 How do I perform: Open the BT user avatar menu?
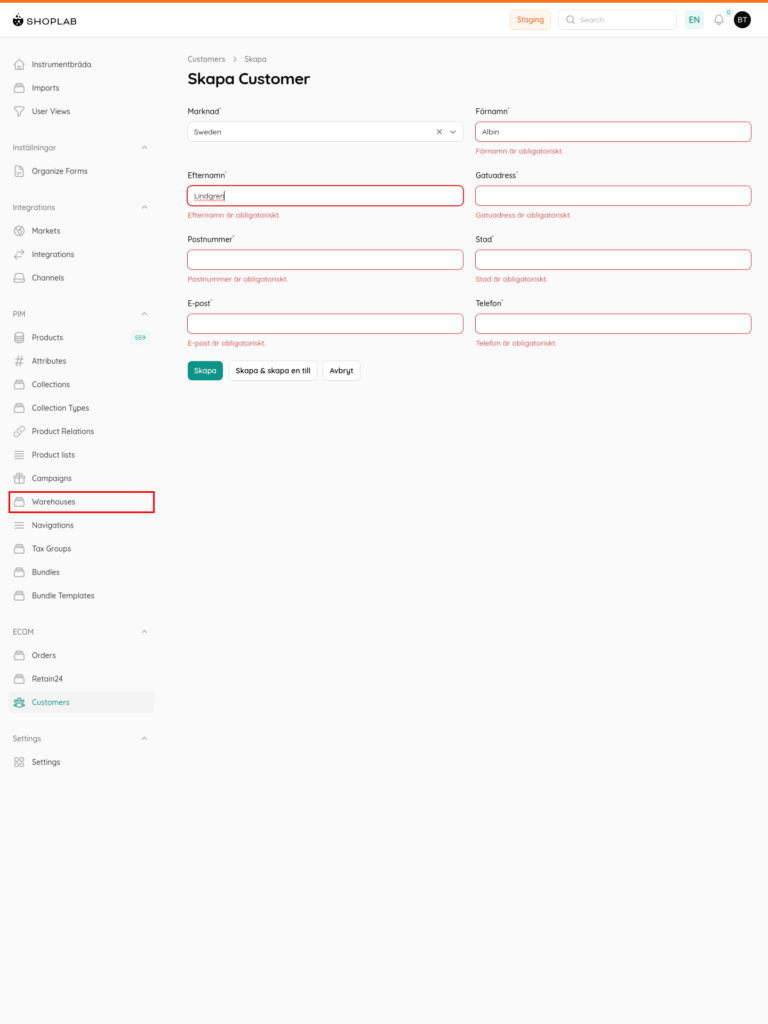742,20
